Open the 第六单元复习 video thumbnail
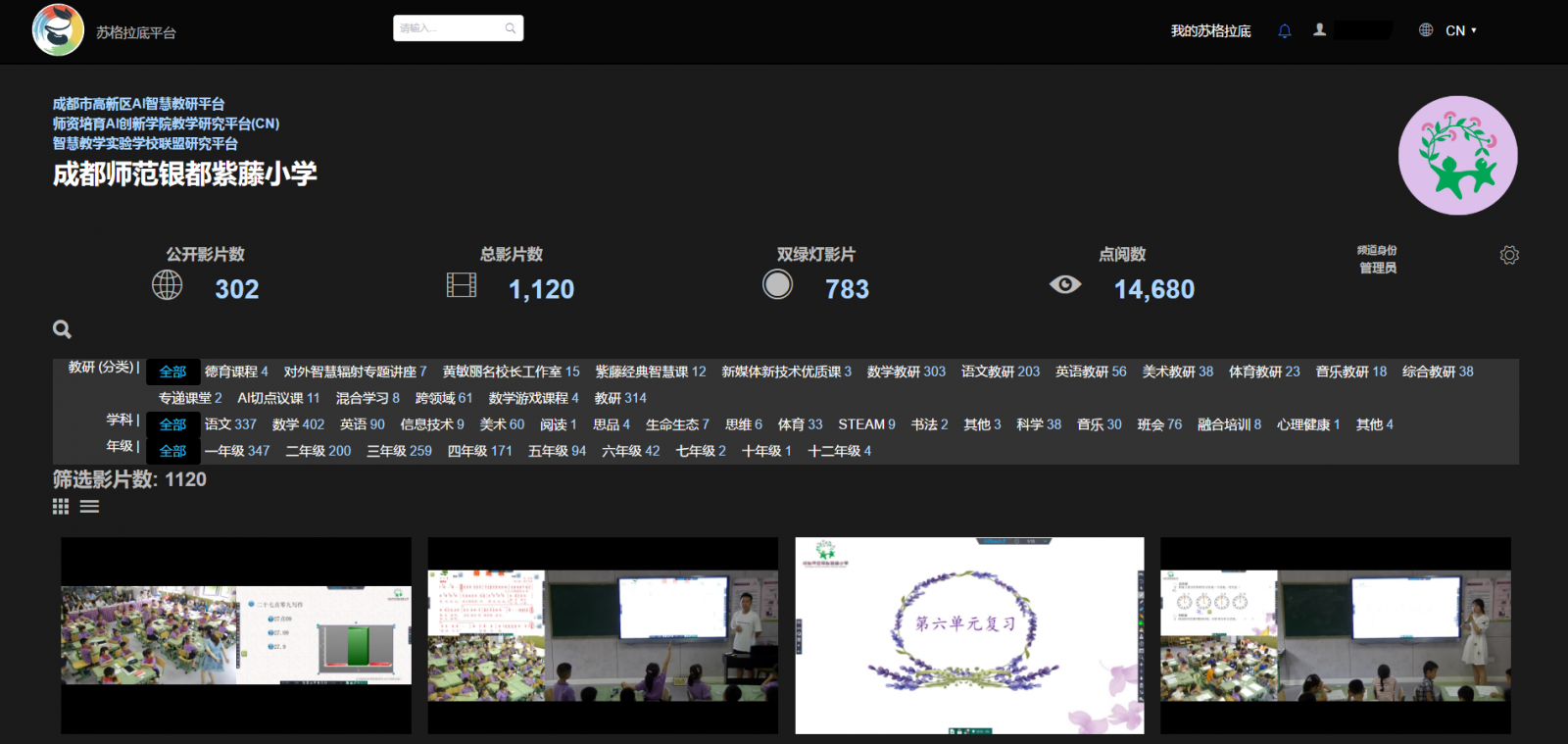Viewport: 1568px width, 744px height. [969, 635]
